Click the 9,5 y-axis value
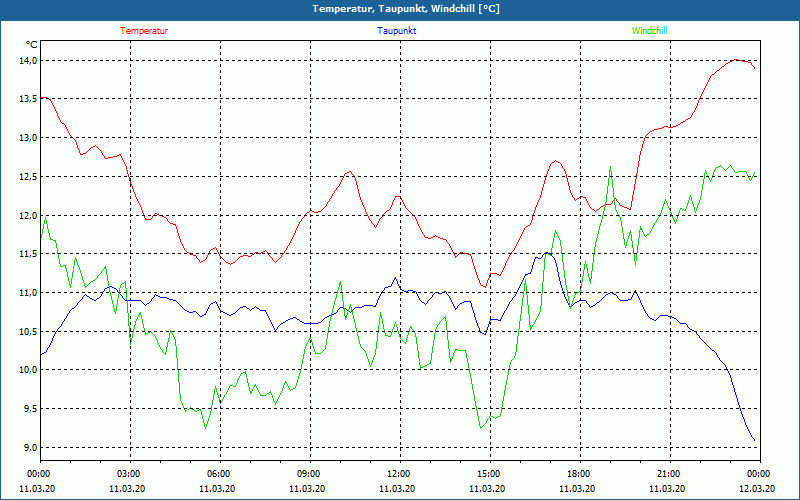Image resolution: width=800 pixels, height=500 pixels. click(30, 408)
